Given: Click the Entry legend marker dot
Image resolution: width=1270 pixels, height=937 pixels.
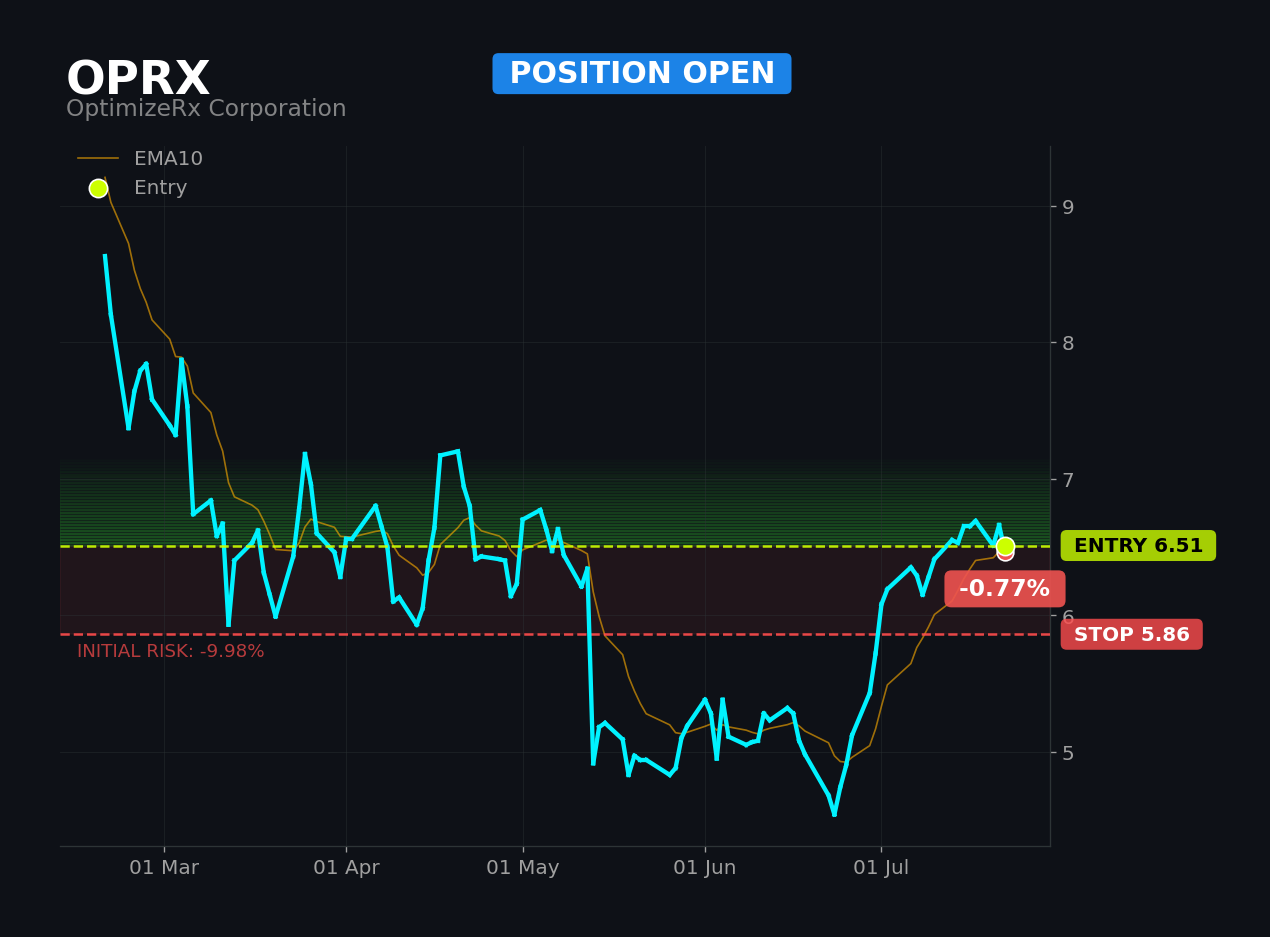Looking at the screenshot, I should click(98, 188).
